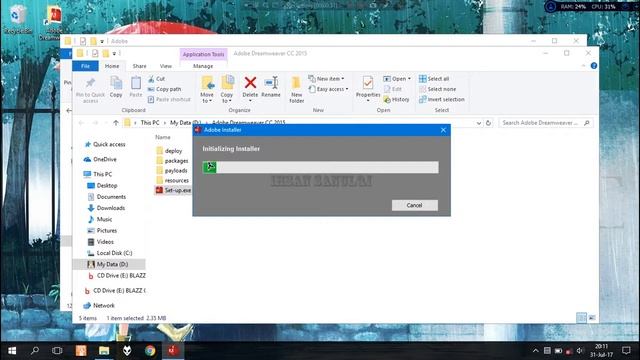Click the Refresh button by address bar

[x=488, y=123]
